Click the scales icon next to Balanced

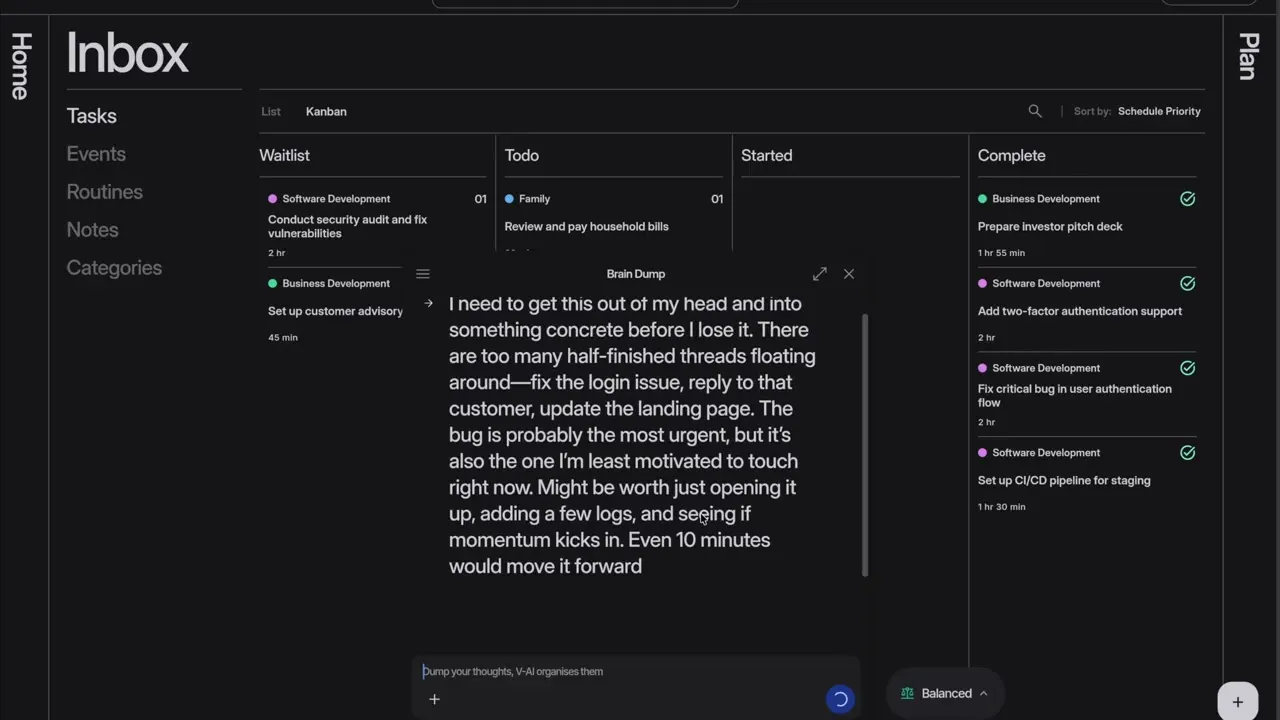[x=907, y=693]
